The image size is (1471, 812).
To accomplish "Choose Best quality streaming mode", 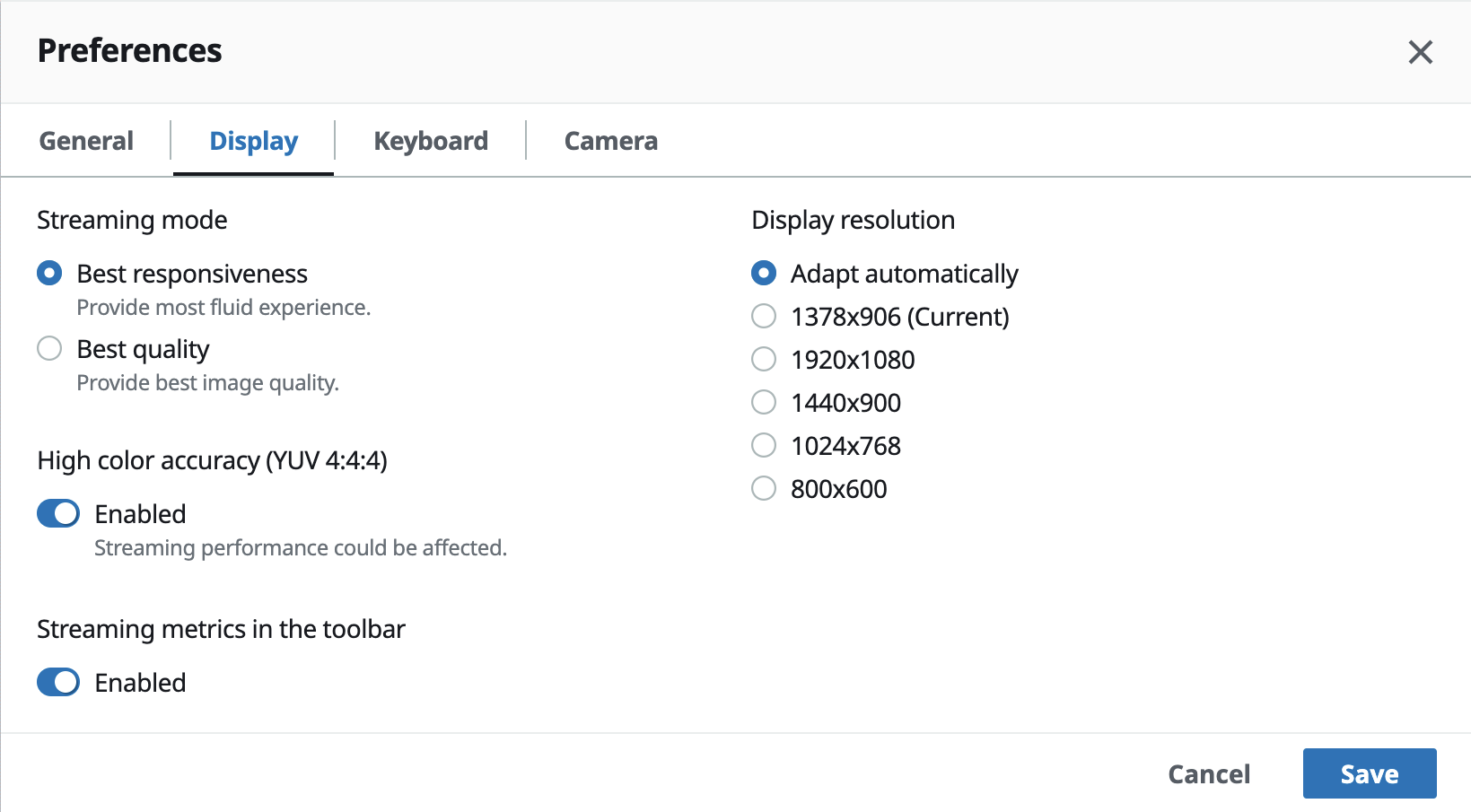I will pos(49,348).
